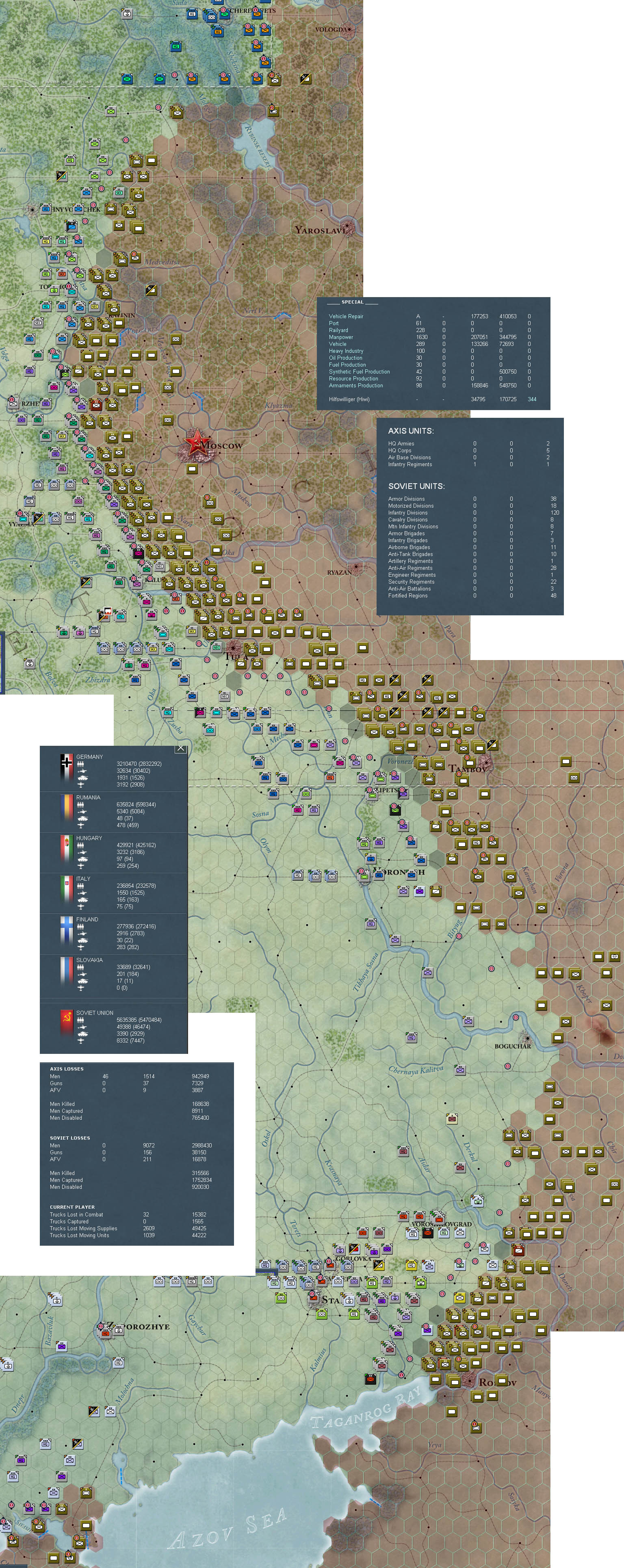The height and width of the screenshot is (1568, 624).
Task: Click the Synthetic Fuel Production label
Action: point(360,372)
